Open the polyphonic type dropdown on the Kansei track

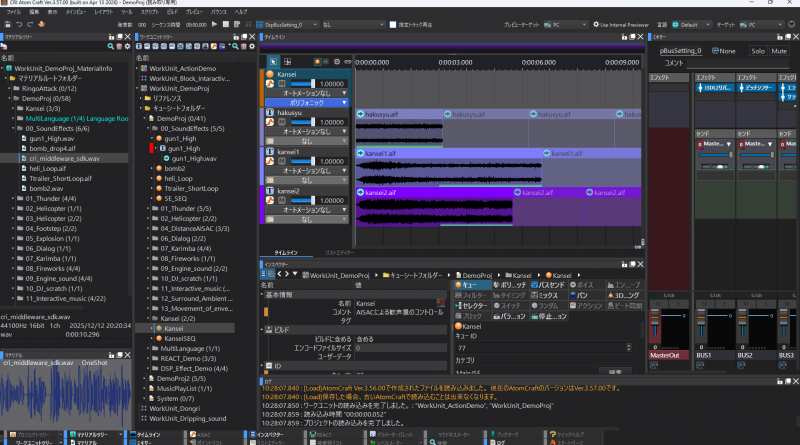[307, 103]
